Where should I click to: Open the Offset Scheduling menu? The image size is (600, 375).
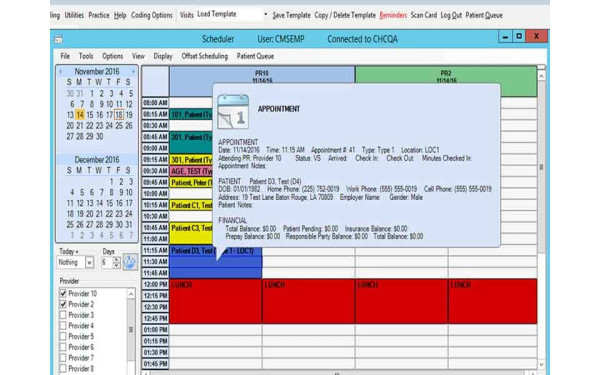point(204,56)
